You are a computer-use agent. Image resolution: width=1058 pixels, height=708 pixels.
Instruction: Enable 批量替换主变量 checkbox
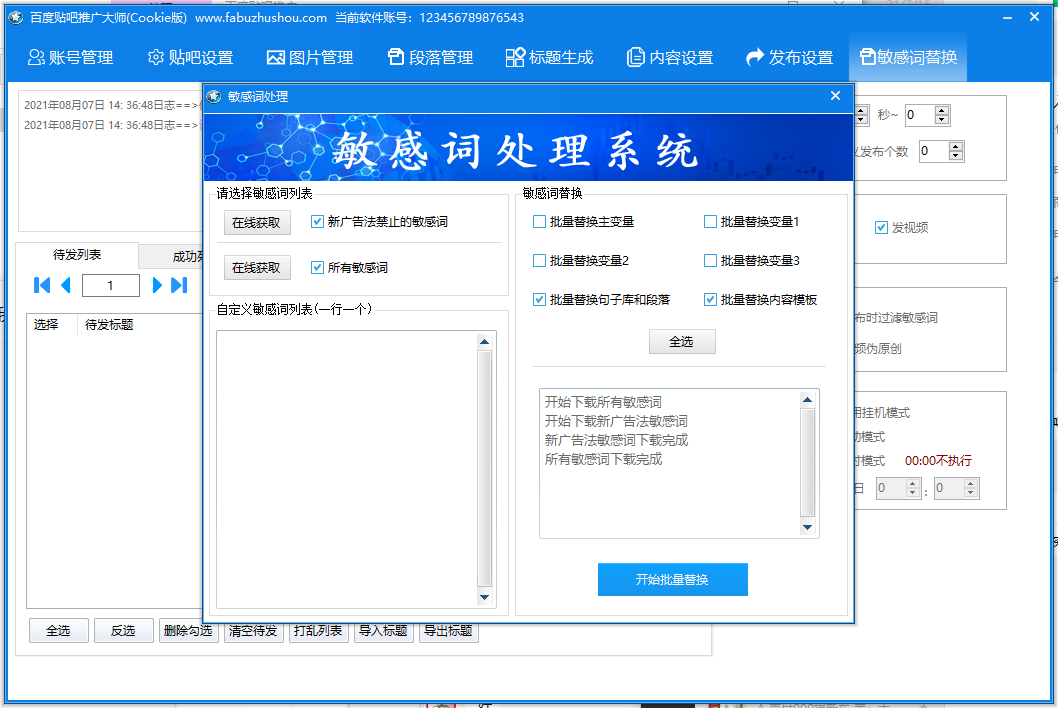pos(540,222)
